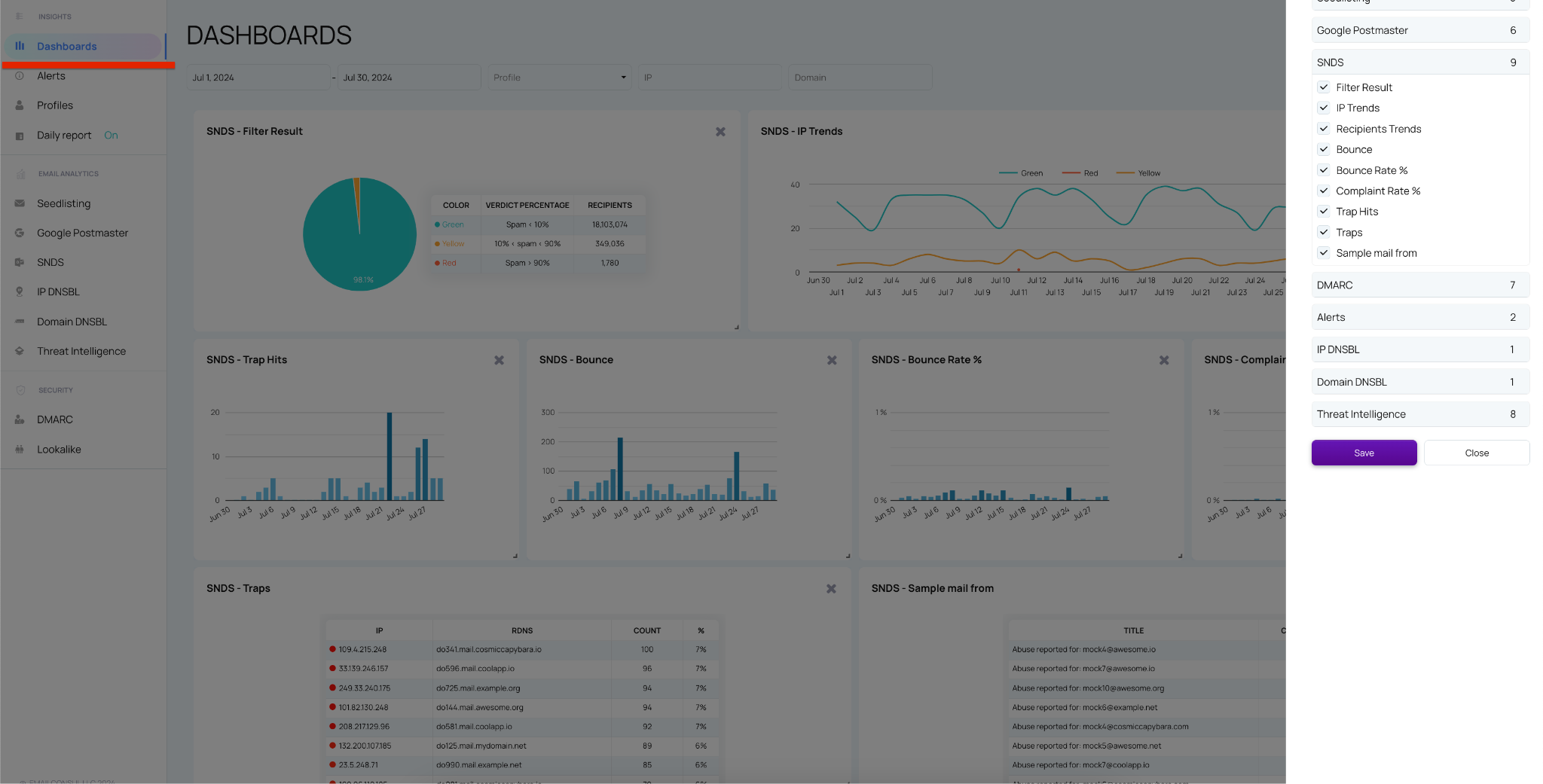Click the end date Jul 30, 2024 field
Image resolution: width=1543 pixels, height=784 pixels.
pyautogui.click(x=409, y=78)
